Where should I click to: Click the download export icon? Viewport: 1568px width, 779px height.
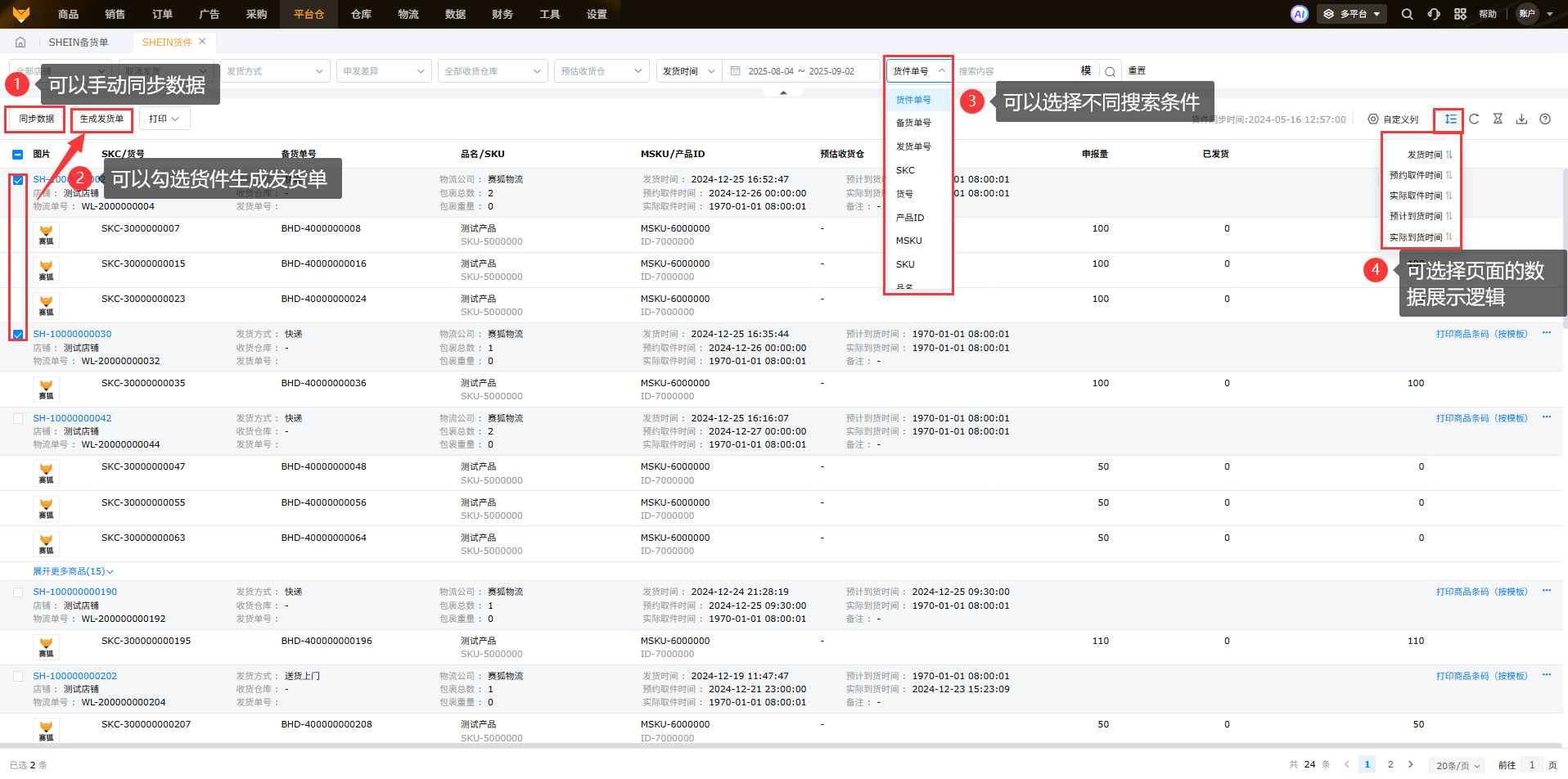1521,119
